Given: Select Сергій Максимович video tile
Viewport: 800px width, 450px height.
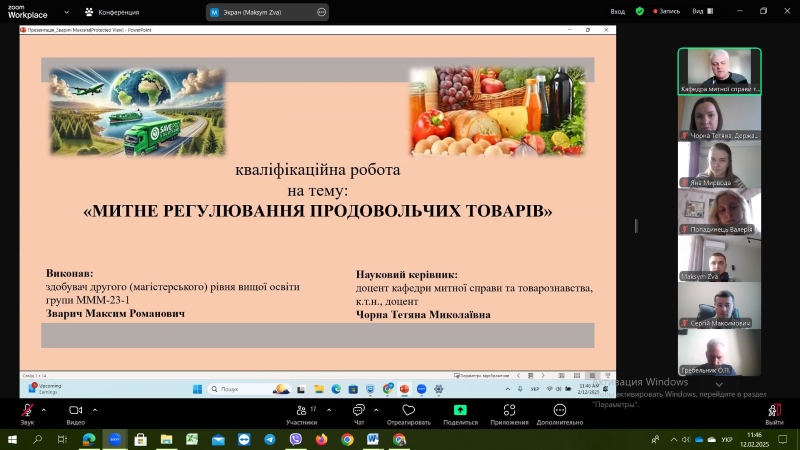Looking at the screenshot, I should point(719,306).
